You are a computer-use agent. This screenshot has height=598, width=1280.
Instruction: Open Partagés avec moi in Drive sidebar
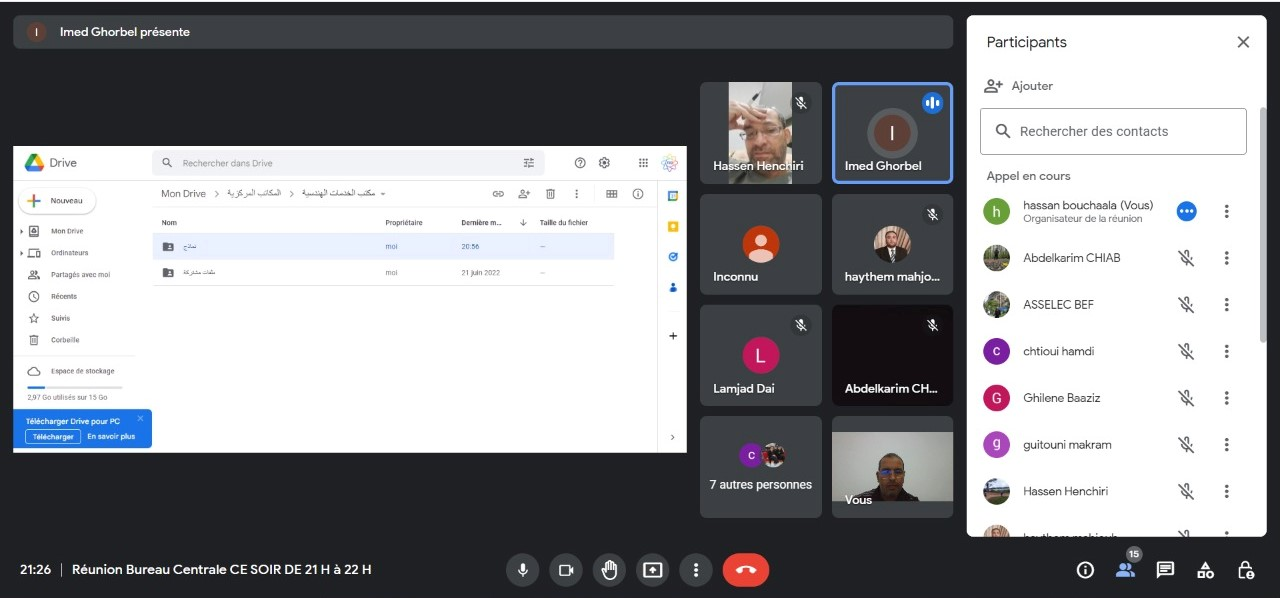point(68,275)
